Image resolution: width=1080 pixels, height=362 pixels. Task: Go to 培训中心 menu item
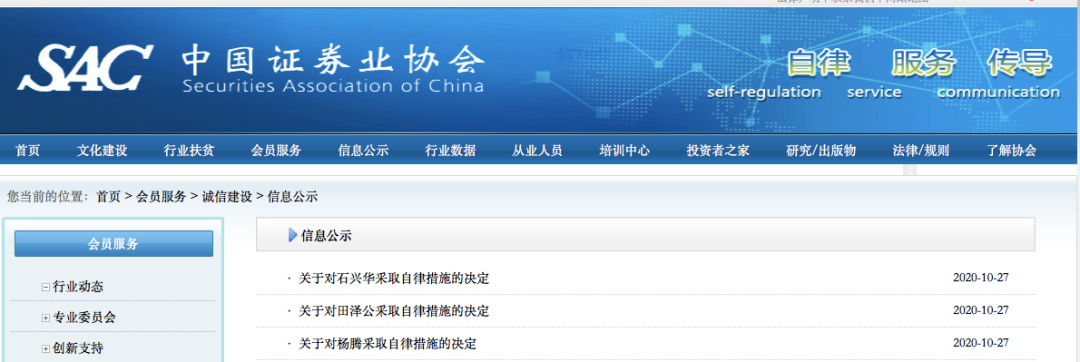tap(625, 151)
